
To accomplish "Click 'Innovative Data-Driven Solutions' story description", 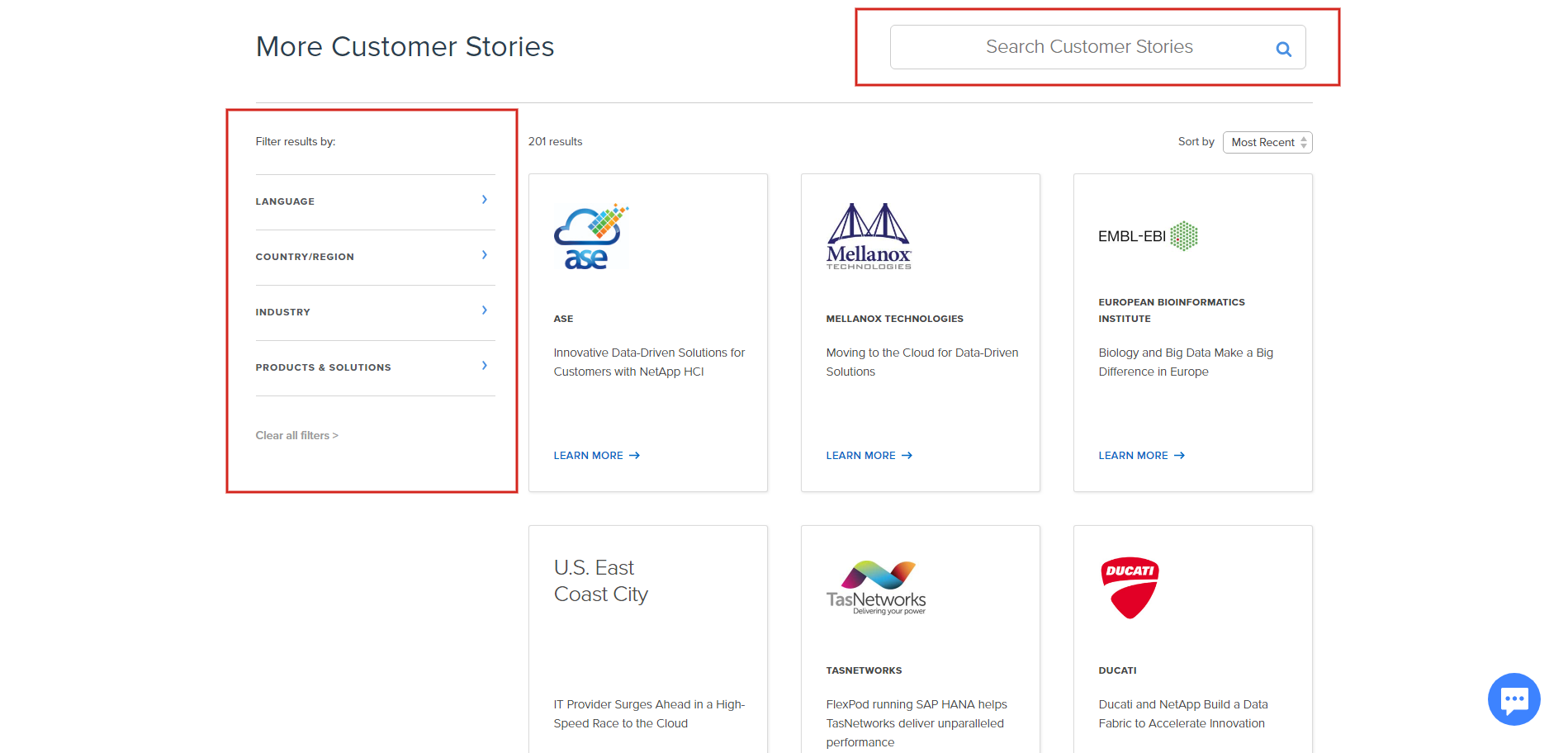I will click(649, 362).
